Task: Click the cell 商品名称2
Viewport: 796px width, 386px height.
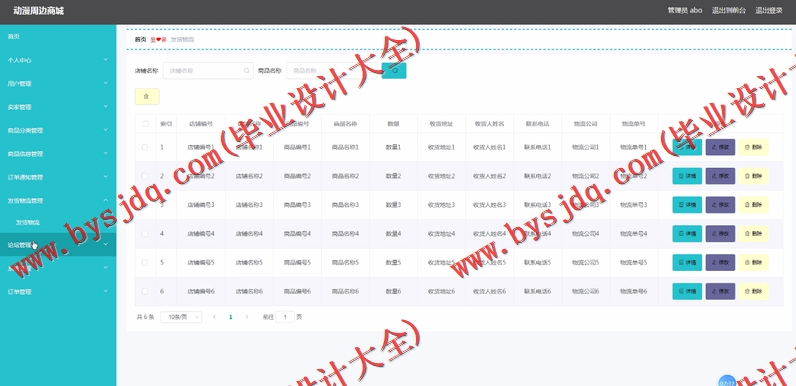Action: [x=345, y=176]
